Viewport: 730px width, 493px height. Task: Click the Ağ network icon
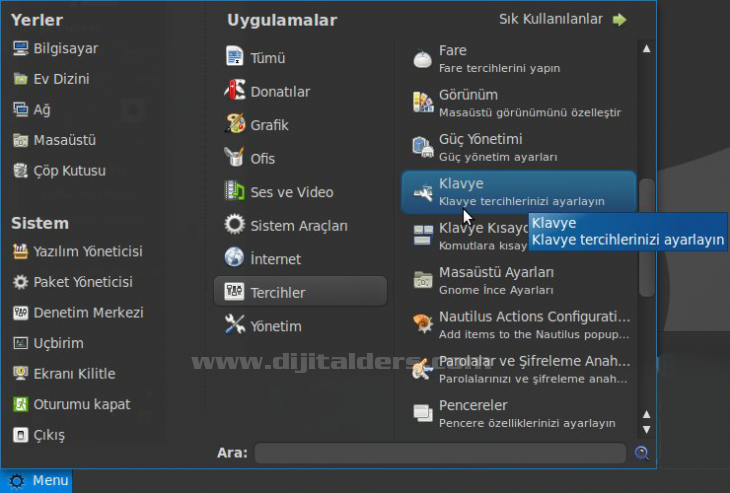coord(20,109)
